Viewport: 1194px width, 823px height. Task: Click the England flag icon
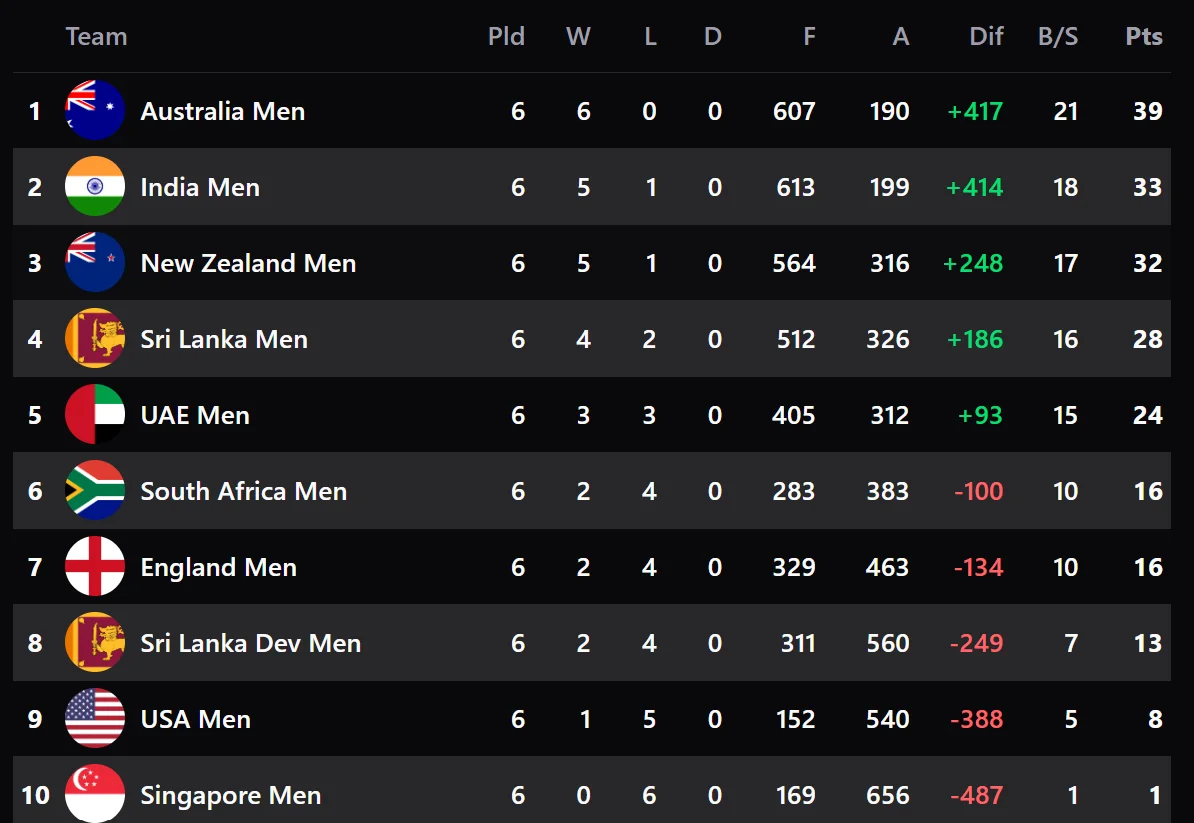[x=95, y=567]
